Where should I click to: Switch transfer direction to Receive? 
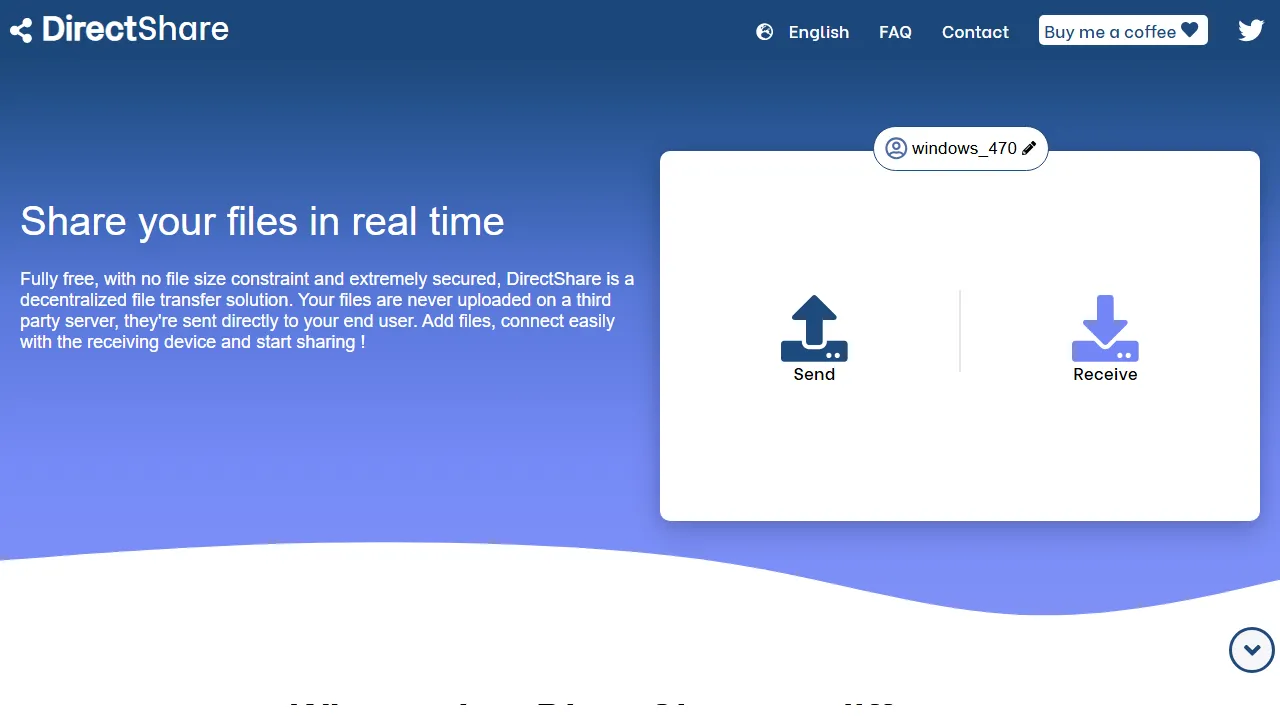pyautogui.click(x=1105, y=374)
